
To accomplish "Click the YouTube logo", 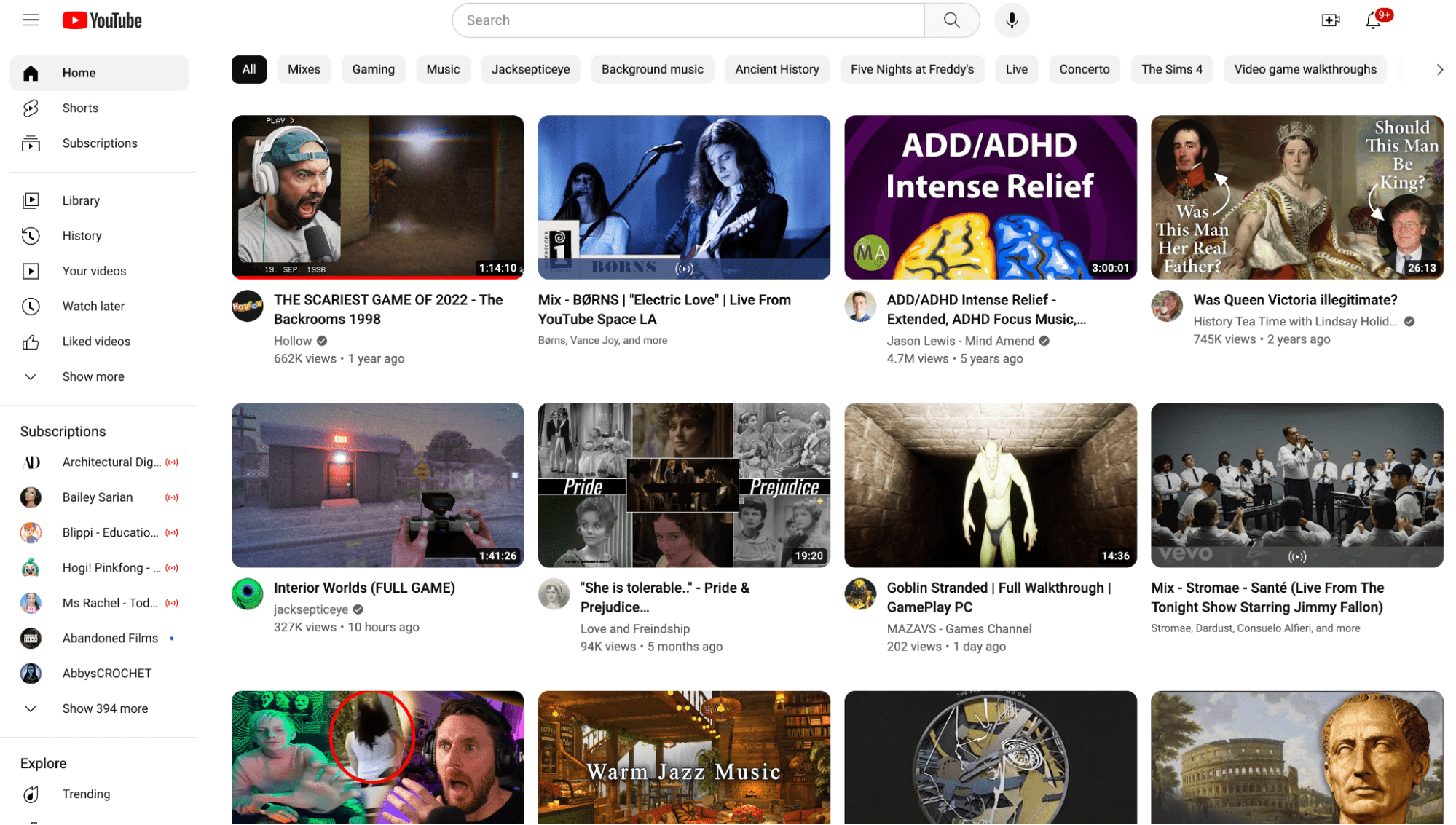I will pyautogui.click(x=101, y=20).
